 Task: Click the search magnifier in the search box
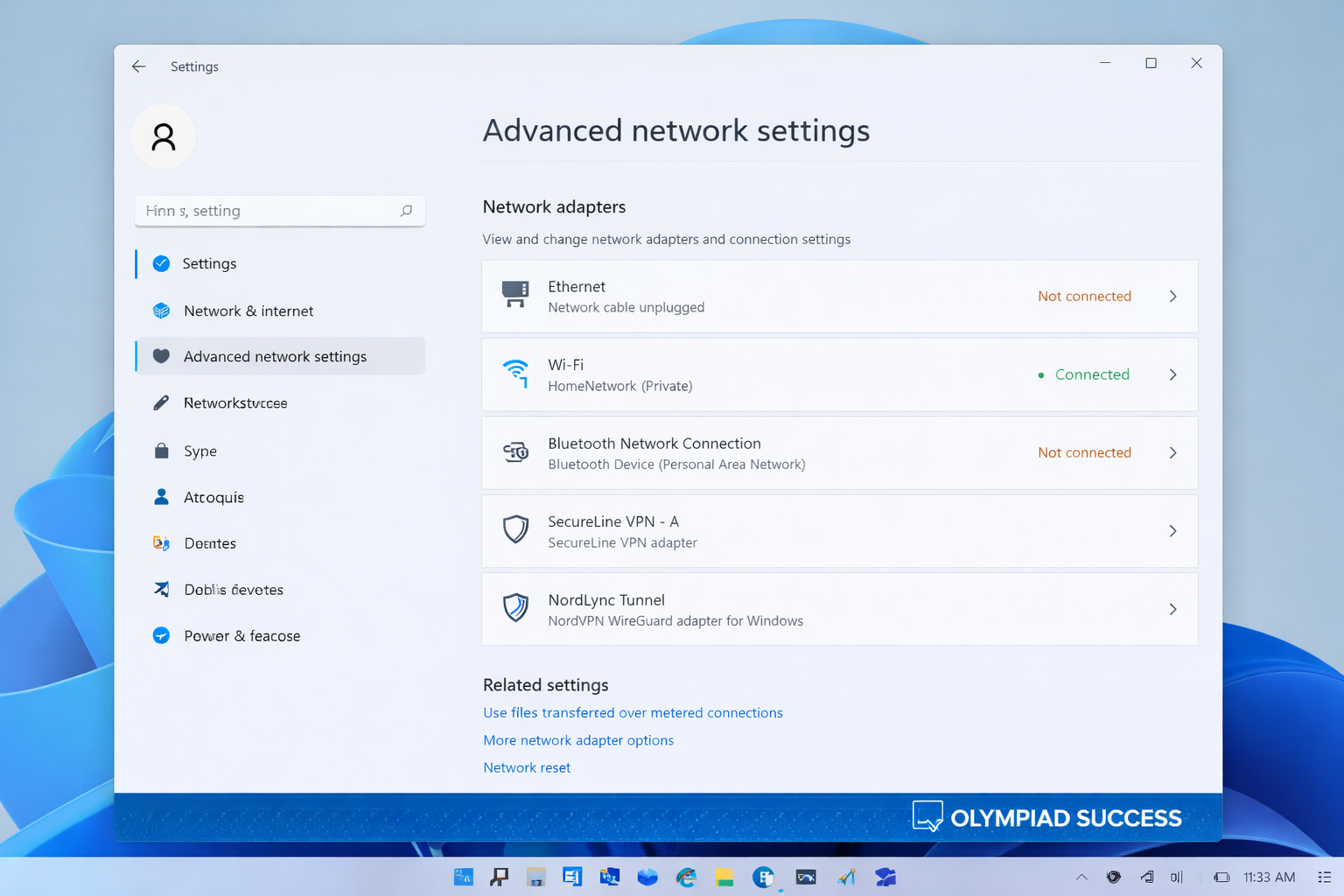pos(406,210)
